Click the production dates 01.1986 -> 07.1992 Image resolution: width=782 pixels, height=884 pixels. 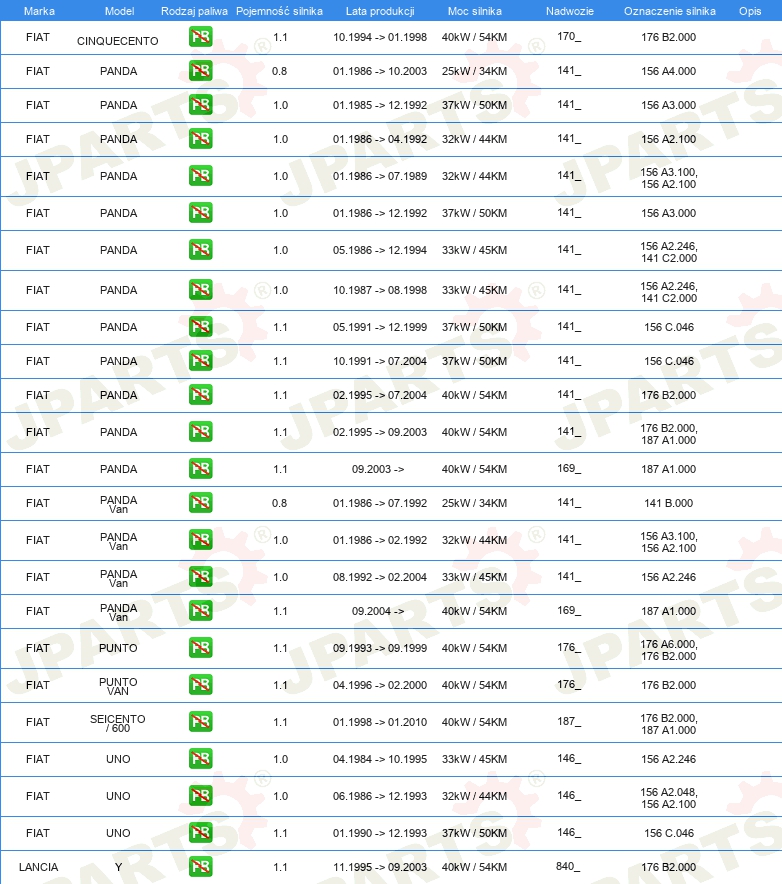point(379,503)
